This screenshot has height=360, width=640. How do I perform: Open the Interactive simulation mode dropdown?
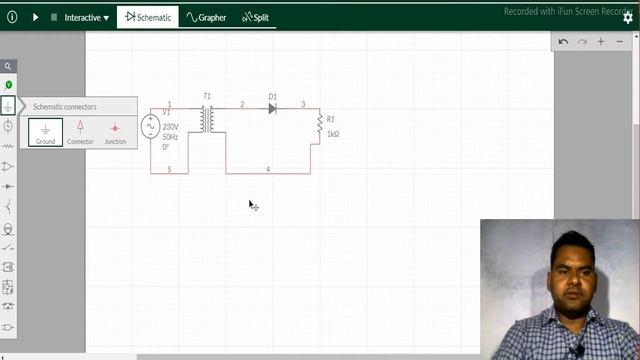point(87,18)
